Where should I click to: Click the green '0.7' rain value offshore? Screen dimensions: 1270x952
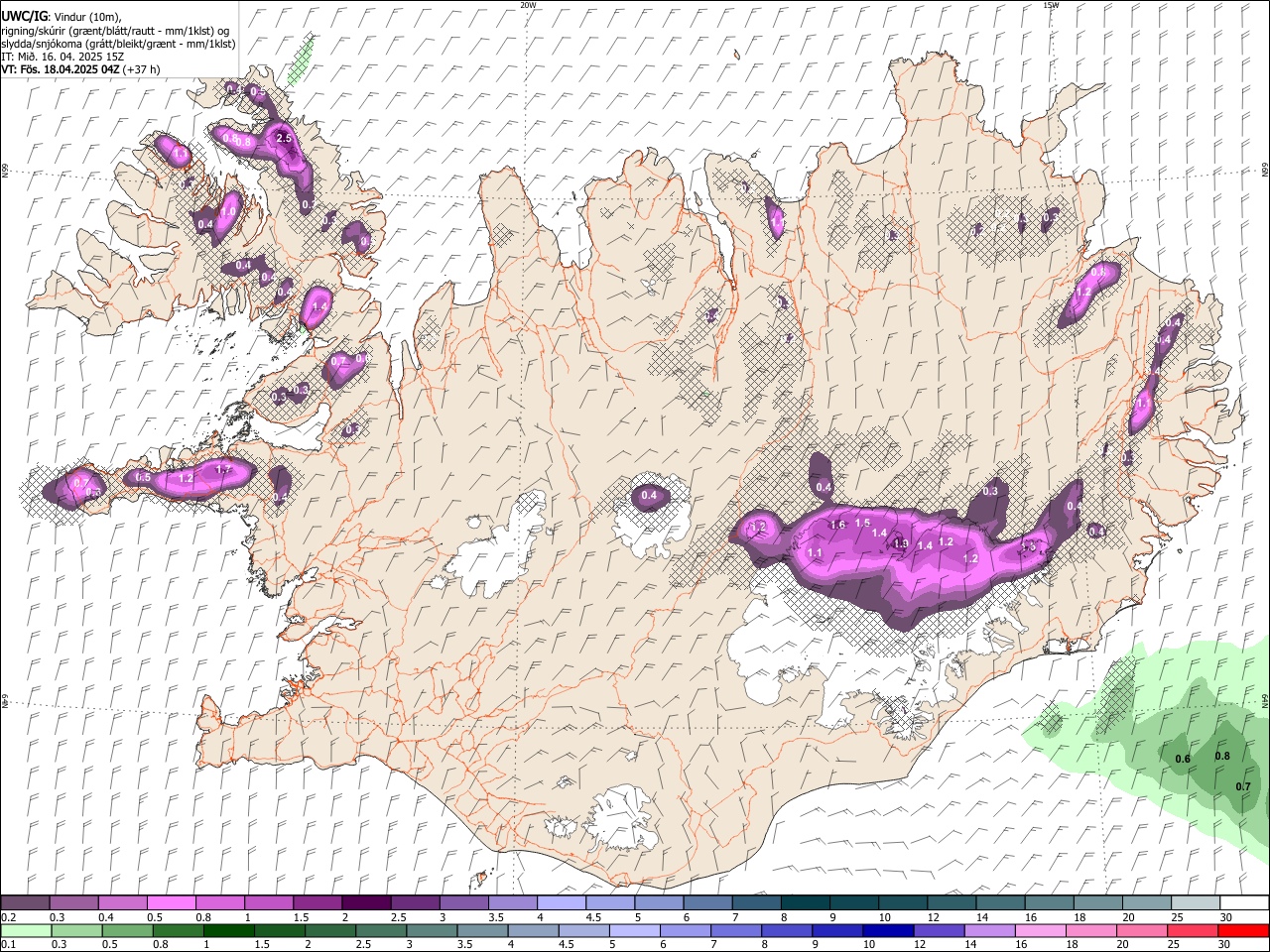(x=1242, y=786)
